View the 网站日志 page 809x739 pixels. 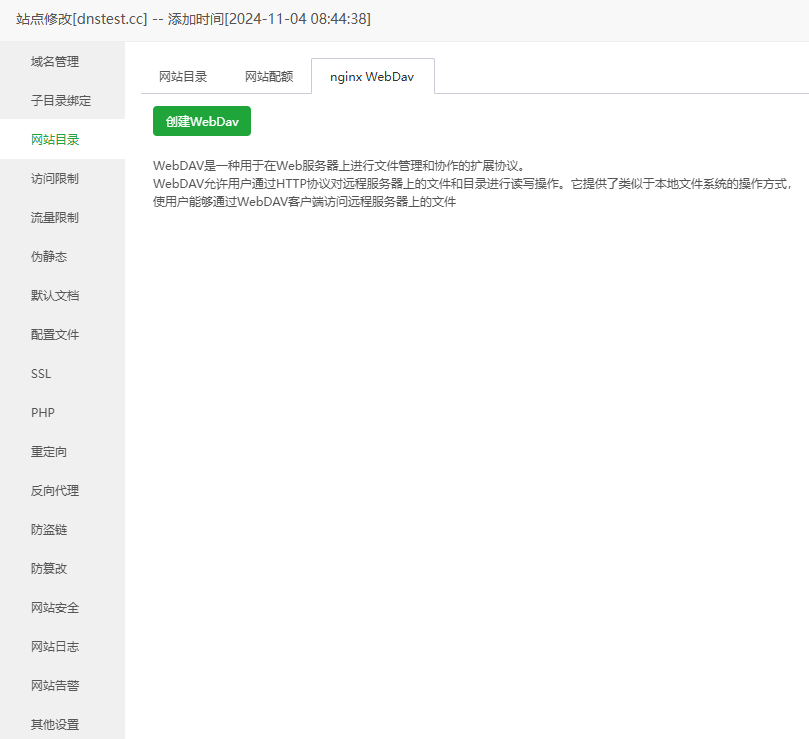pyautogui.click(x=53, y=646)
